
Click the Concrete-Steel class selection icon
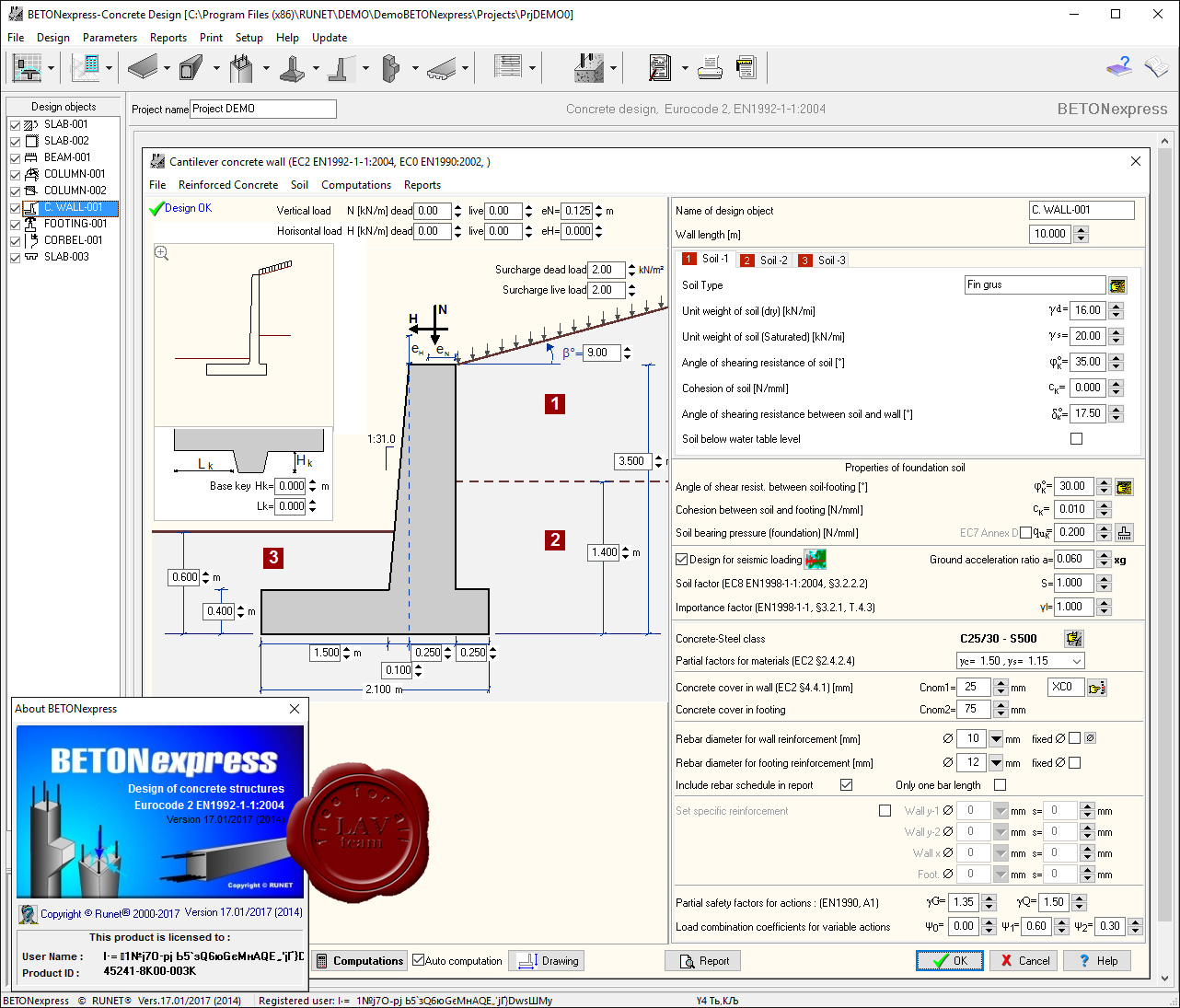coord(1073,638)
